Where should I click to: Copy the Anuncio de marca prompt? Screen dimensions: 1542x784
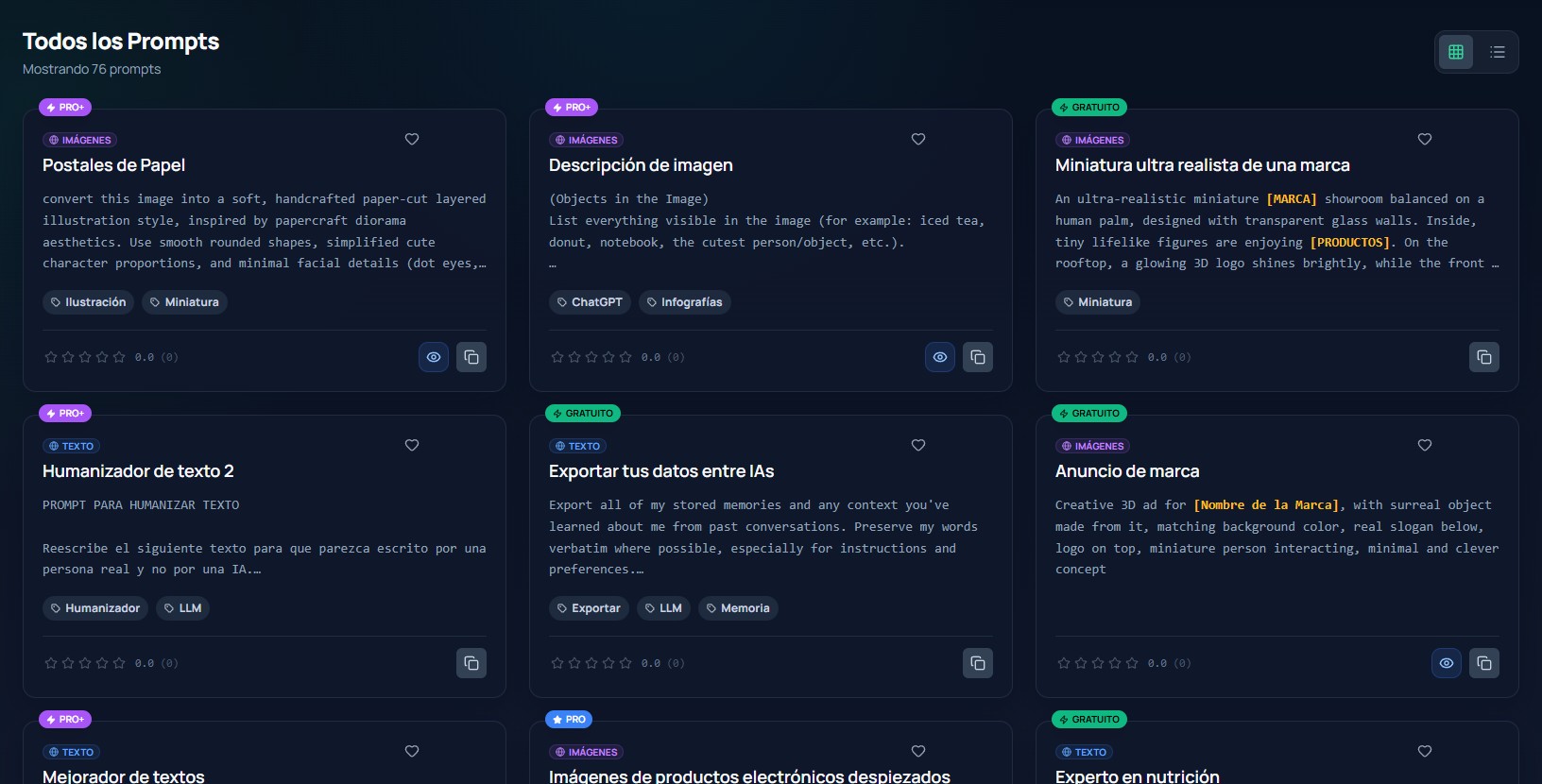[1484, 663]
